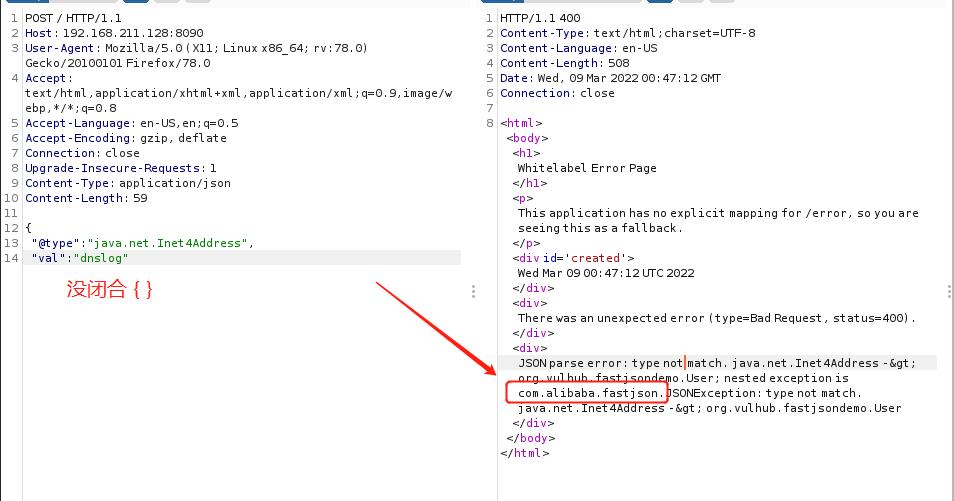Click the 'POST / HTTP/1.1' request line
Viewport: 954px width, 501px height.
coord(73,18)
